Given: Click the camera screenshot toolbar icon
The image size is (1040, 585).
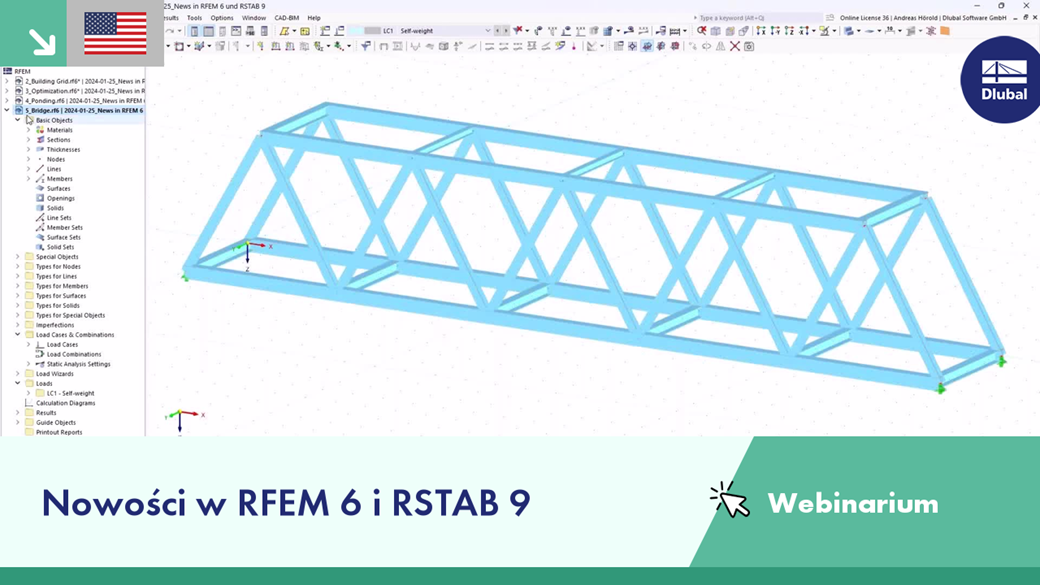Looking at the screenshot, I should pyautogui.click(x=749, y=46).
